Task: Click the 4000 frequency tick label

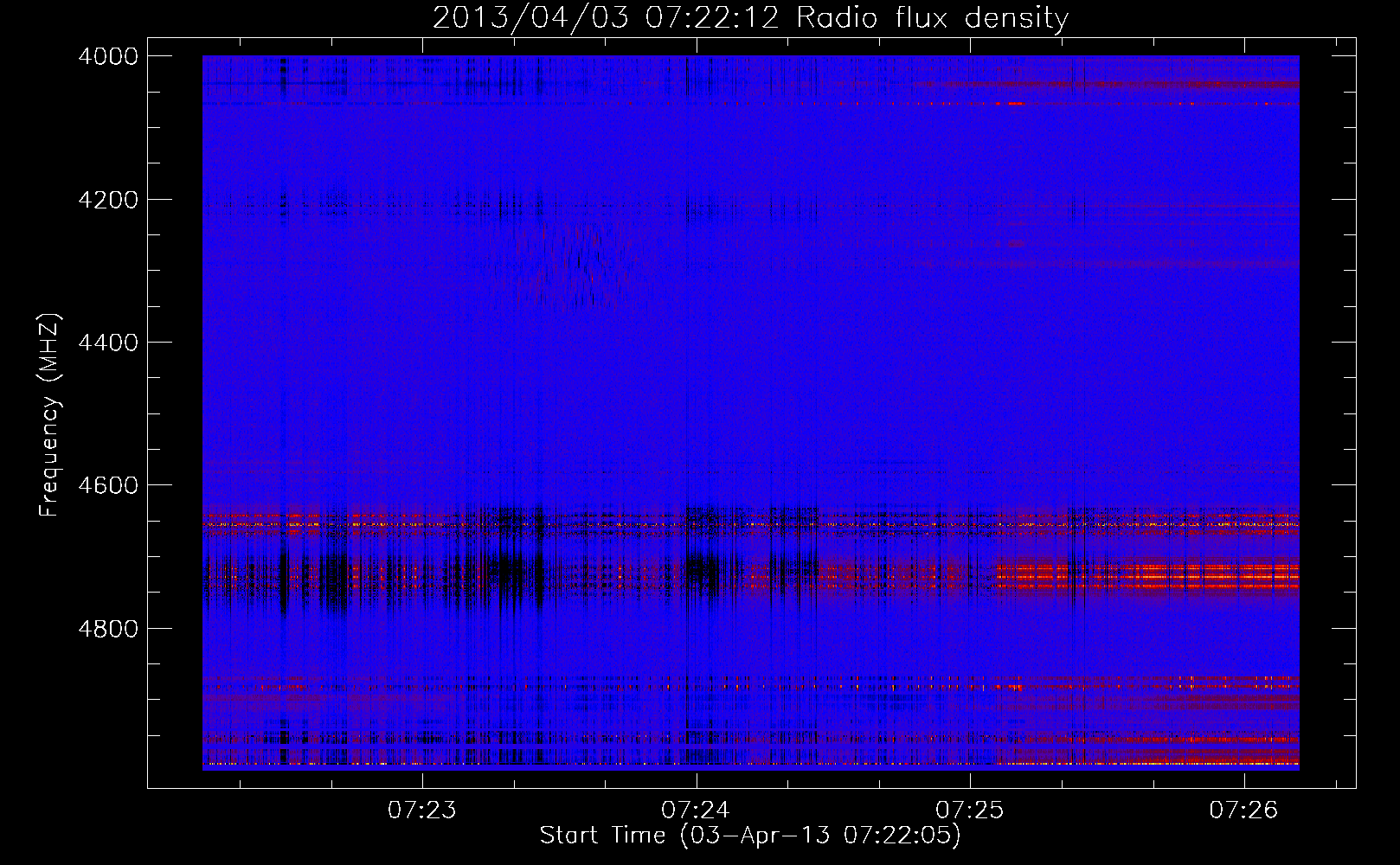Action: (108, 56)
